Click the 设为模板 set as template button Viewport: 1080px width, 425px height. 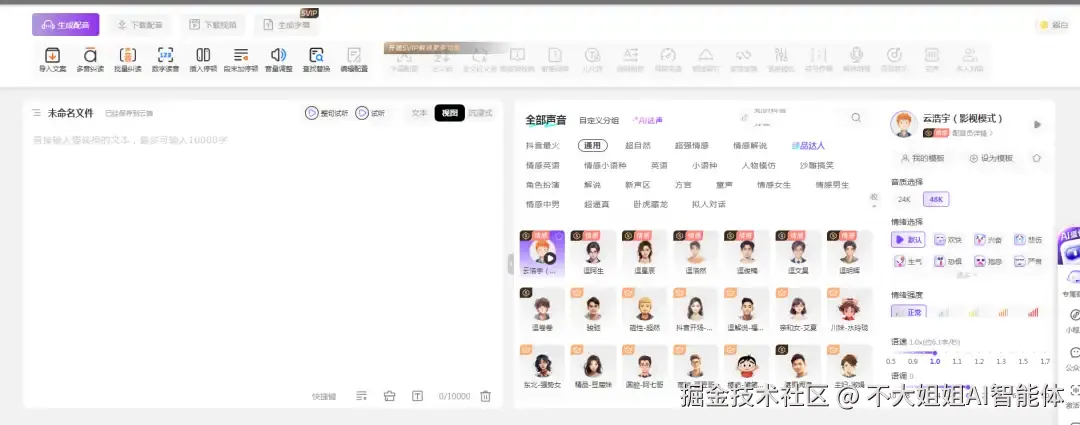991,158
